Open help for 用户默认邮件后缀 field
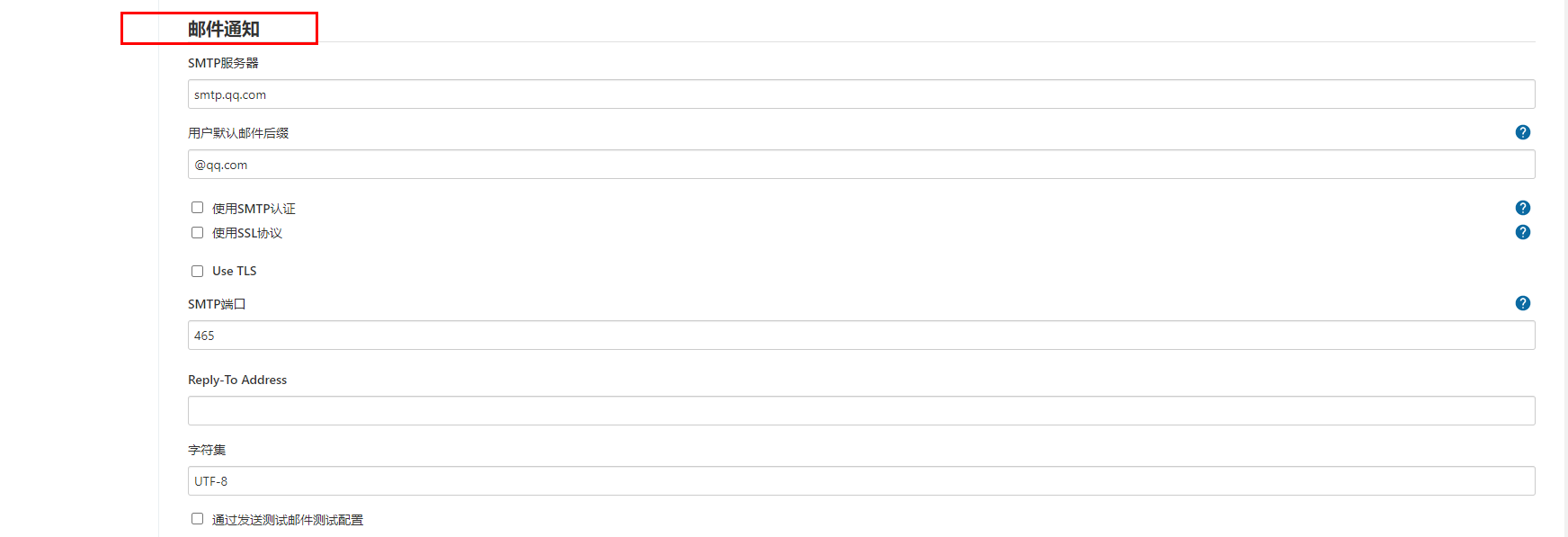The height and width of the screenshot is (537, 1568). (1522, 132)
